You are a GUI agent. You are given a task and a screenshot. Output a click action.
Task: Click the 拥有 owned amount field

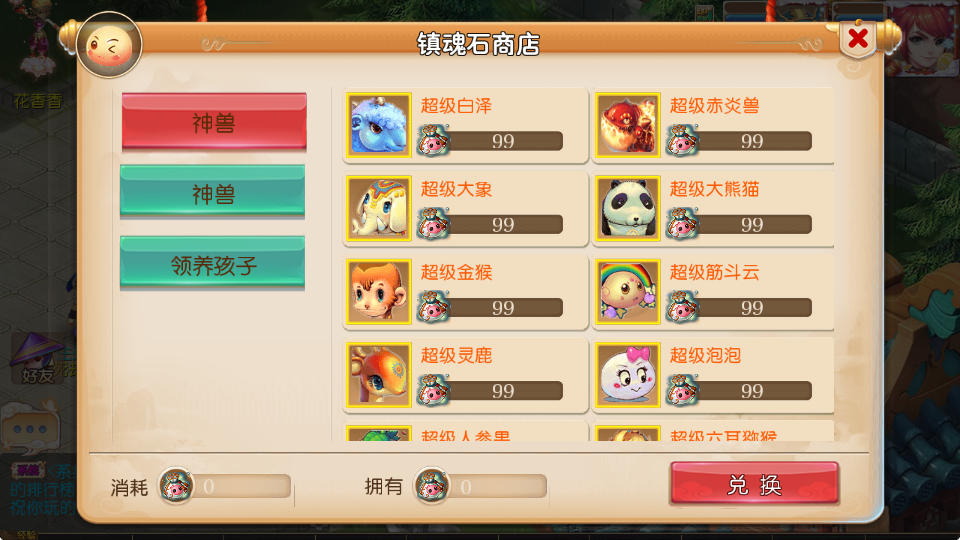[x=481, y=486]
